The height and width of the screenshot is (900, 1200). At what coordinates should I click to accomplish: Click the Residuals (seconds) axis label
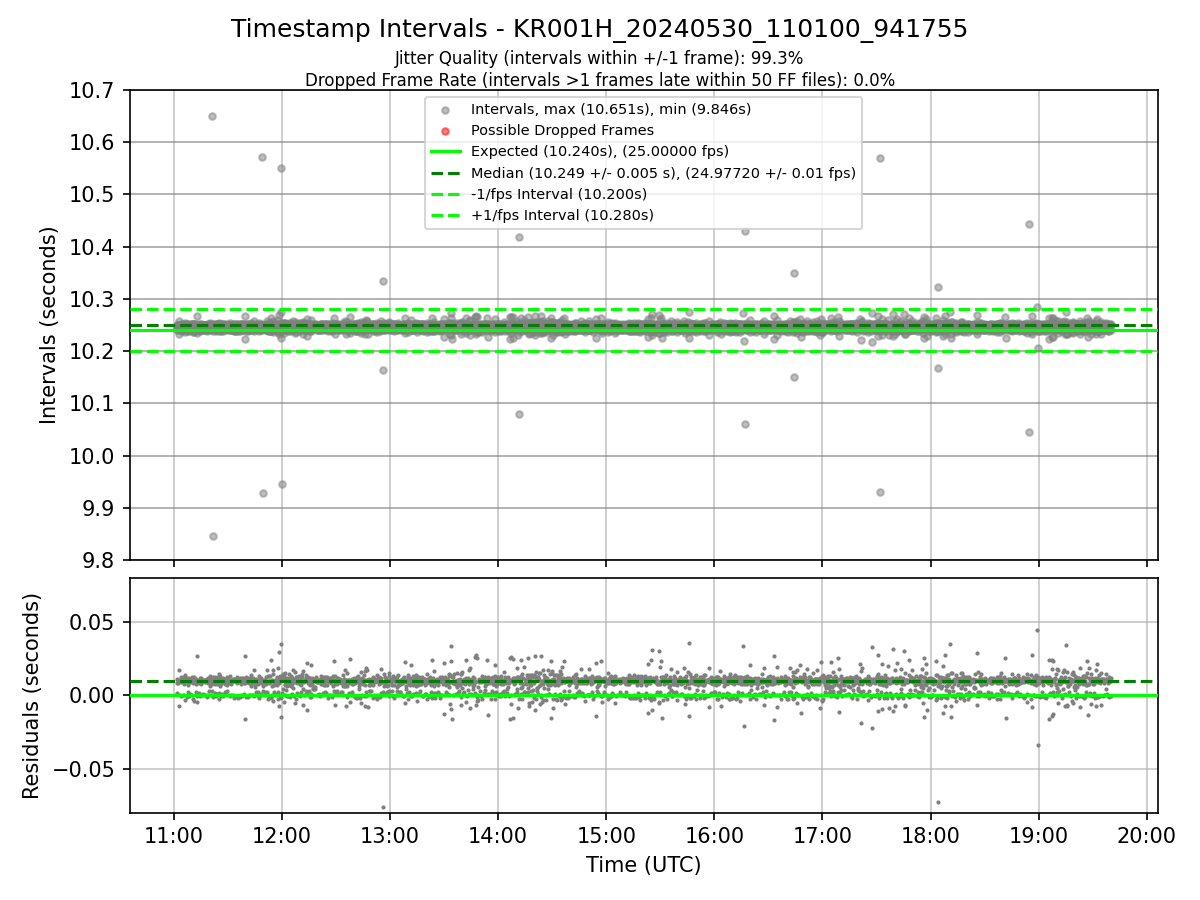32,696
